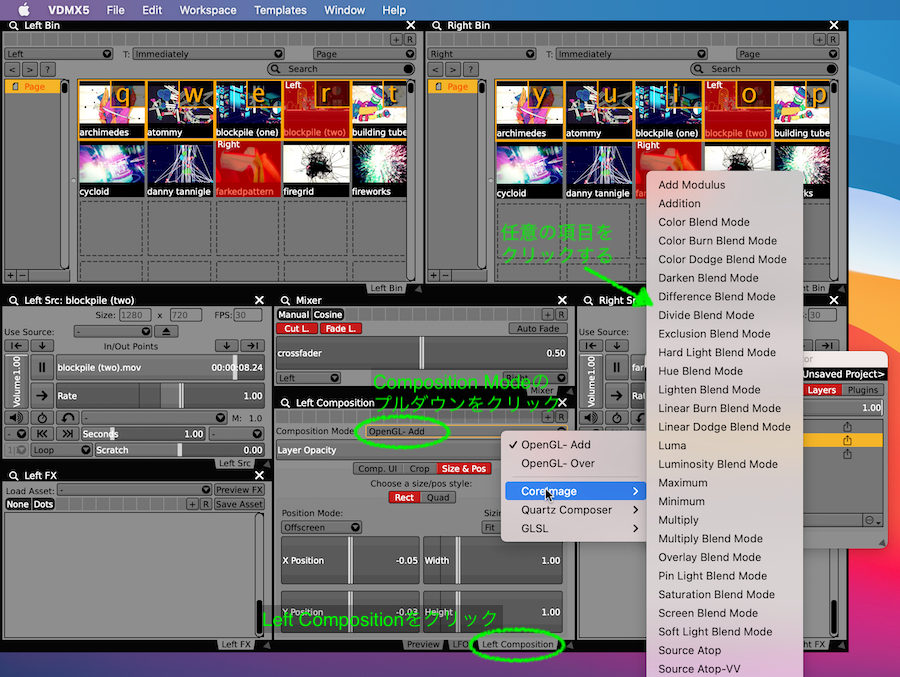
Task: Pause playback in Left Src panel
Action: (42, 367)
